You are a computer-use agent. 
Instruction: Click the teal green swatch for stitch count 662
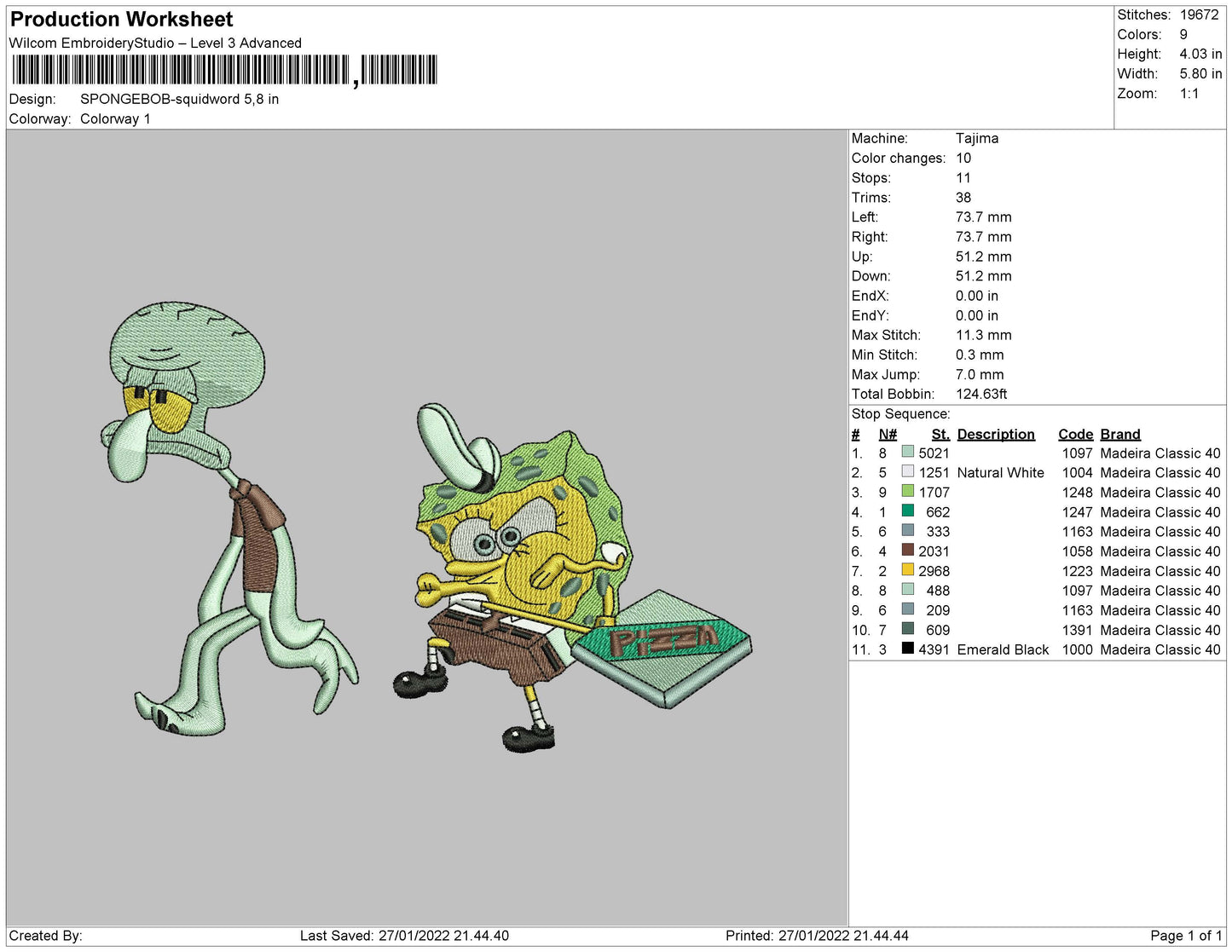tap(907, 511)
